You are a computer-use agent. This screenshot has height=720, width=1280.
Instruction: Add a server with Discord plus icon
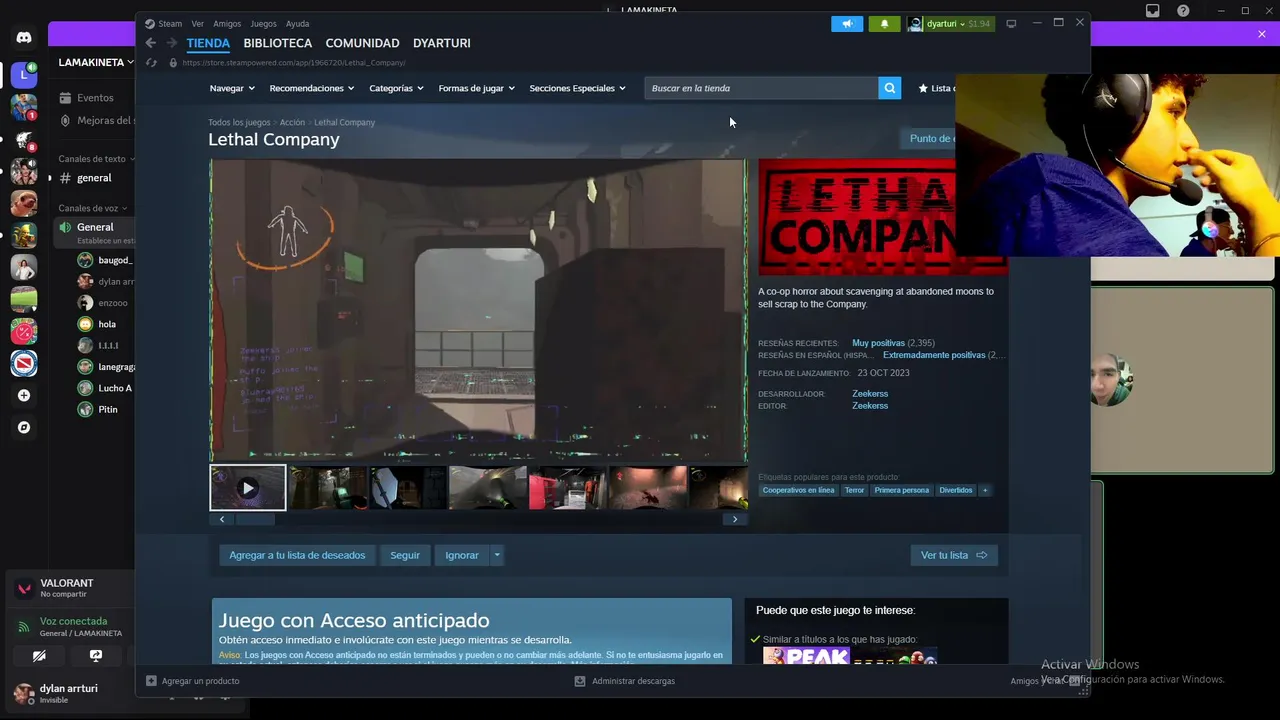point(24,395)
